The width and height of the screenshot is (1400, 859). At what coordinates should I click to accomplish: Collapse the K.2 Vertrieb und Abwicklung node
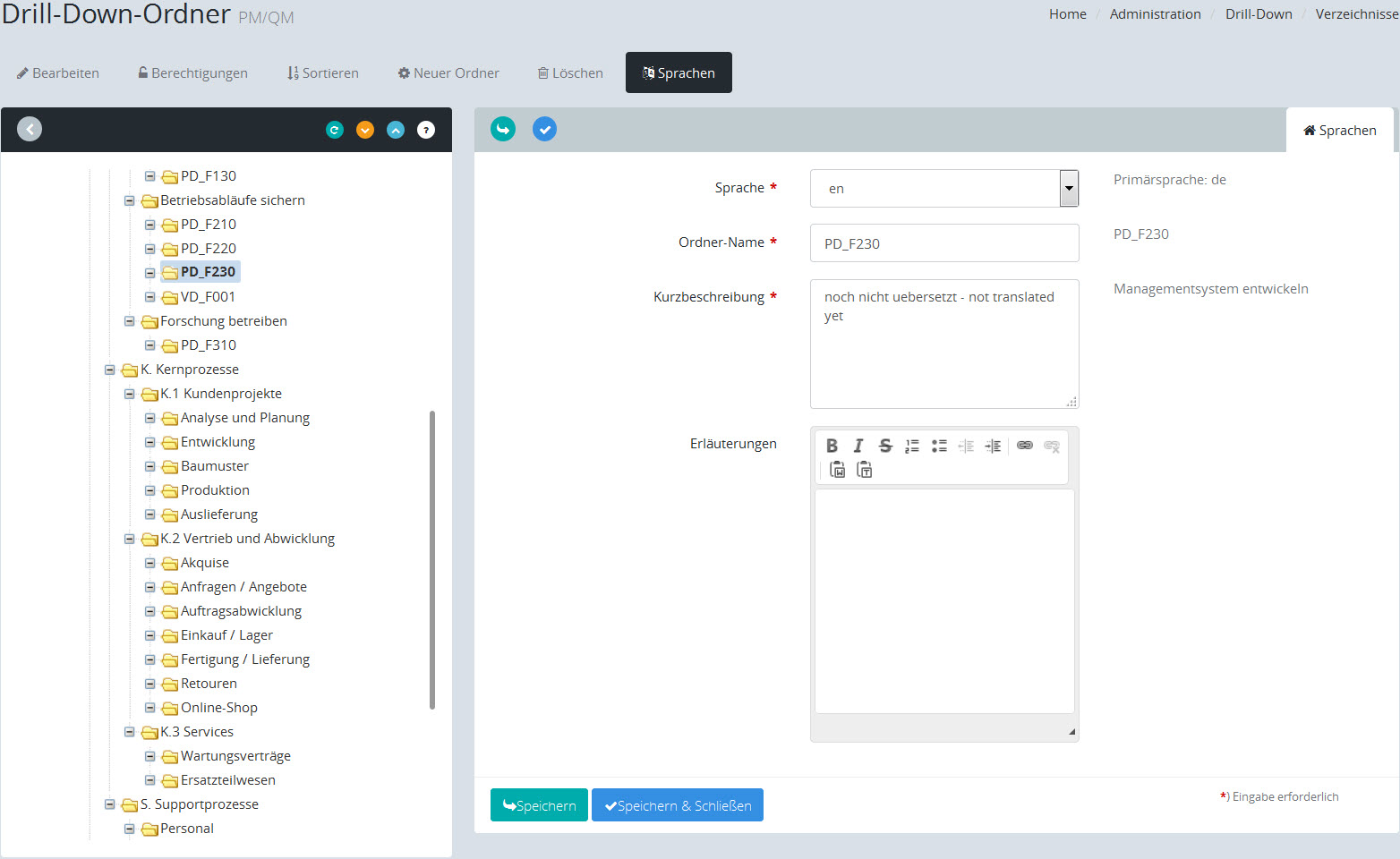(130, 539)
